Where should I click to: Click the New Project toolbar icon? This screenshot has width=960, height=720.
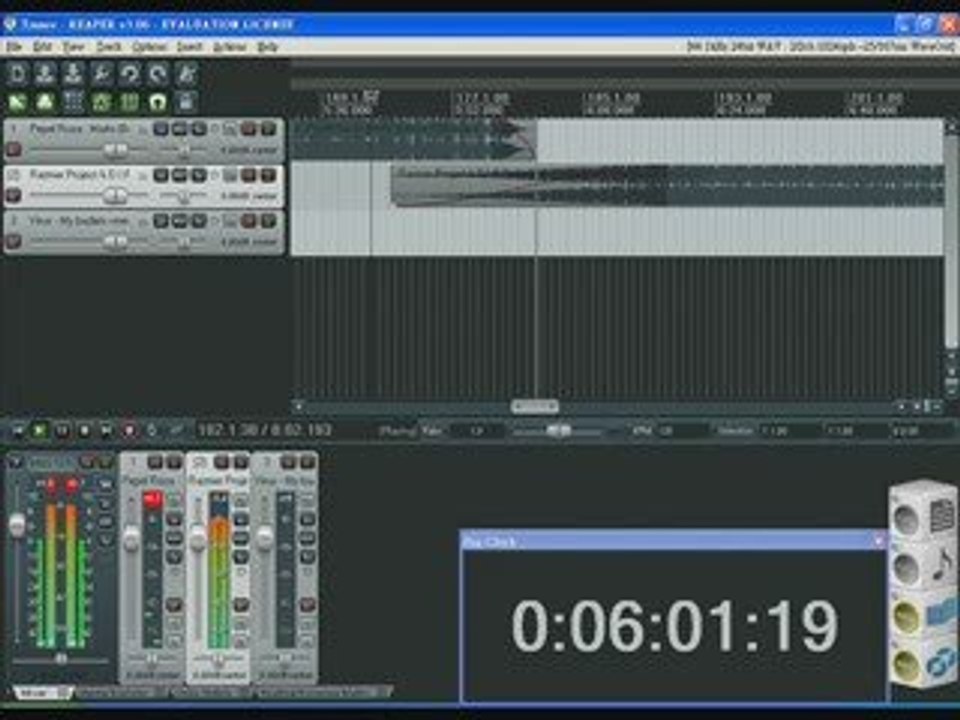click(17, 73)
